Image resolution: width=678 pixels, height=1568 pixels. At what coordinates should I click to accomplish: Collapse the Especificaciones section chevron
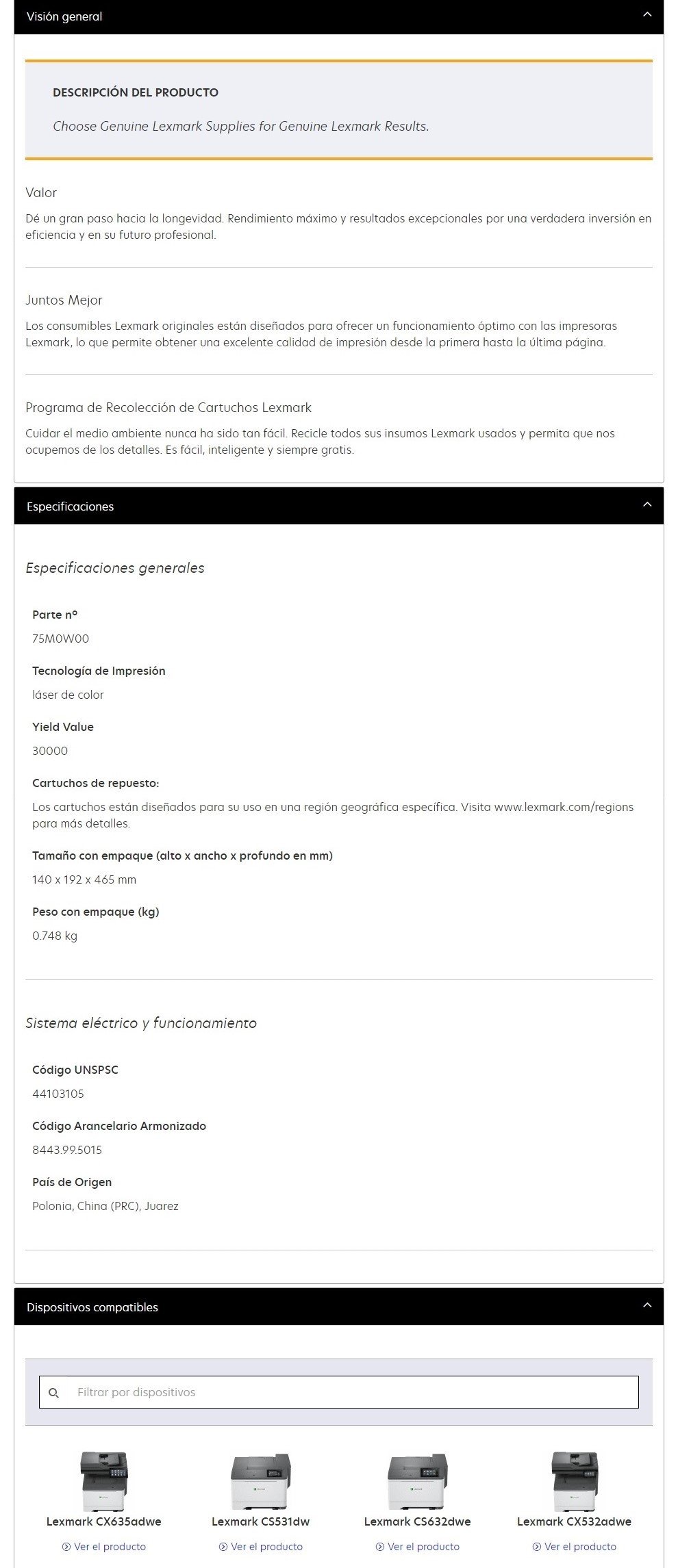tap(647, 505)
